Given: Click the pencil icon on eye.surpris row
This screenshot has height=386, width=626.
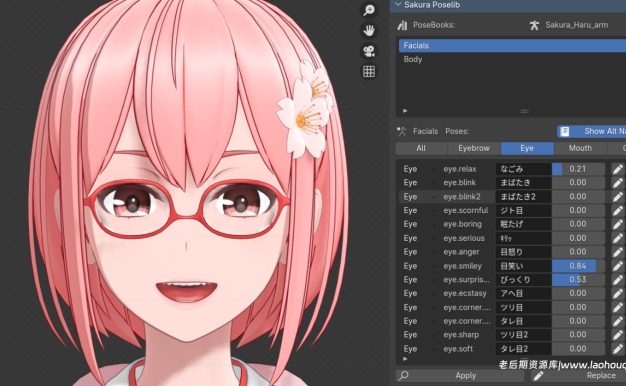Looking at the screenshot, I should click(x=618, y=280).
